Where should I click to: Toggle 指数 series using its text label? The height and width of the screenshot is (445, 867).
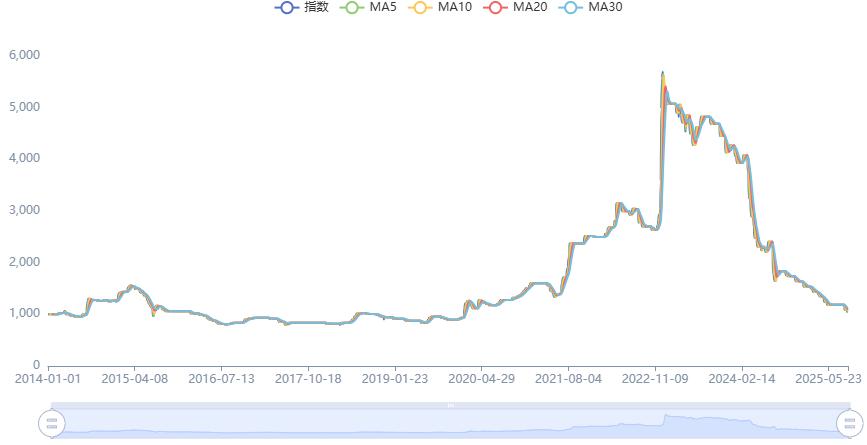tap(317, 7)
